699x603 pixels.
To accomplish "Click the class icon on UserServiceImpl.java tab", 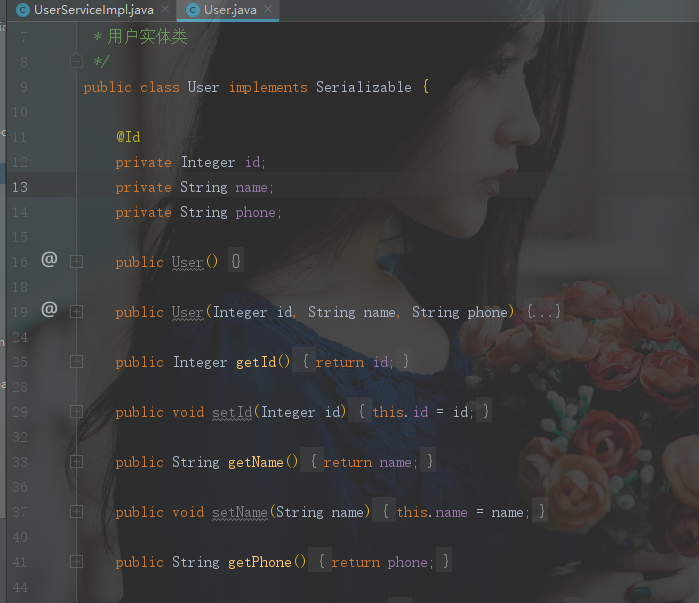I will click(x=23, y=10).
